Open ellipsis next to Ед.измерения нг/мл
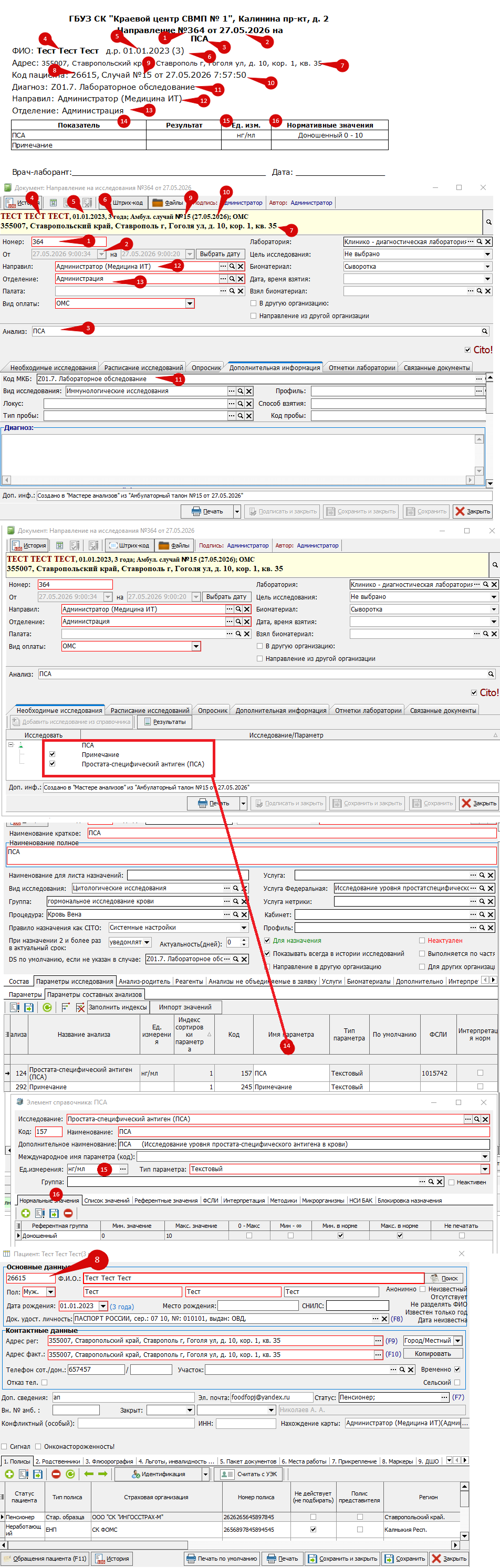The height and width of the screenshot is (1568, 500). click(123, 1169)
